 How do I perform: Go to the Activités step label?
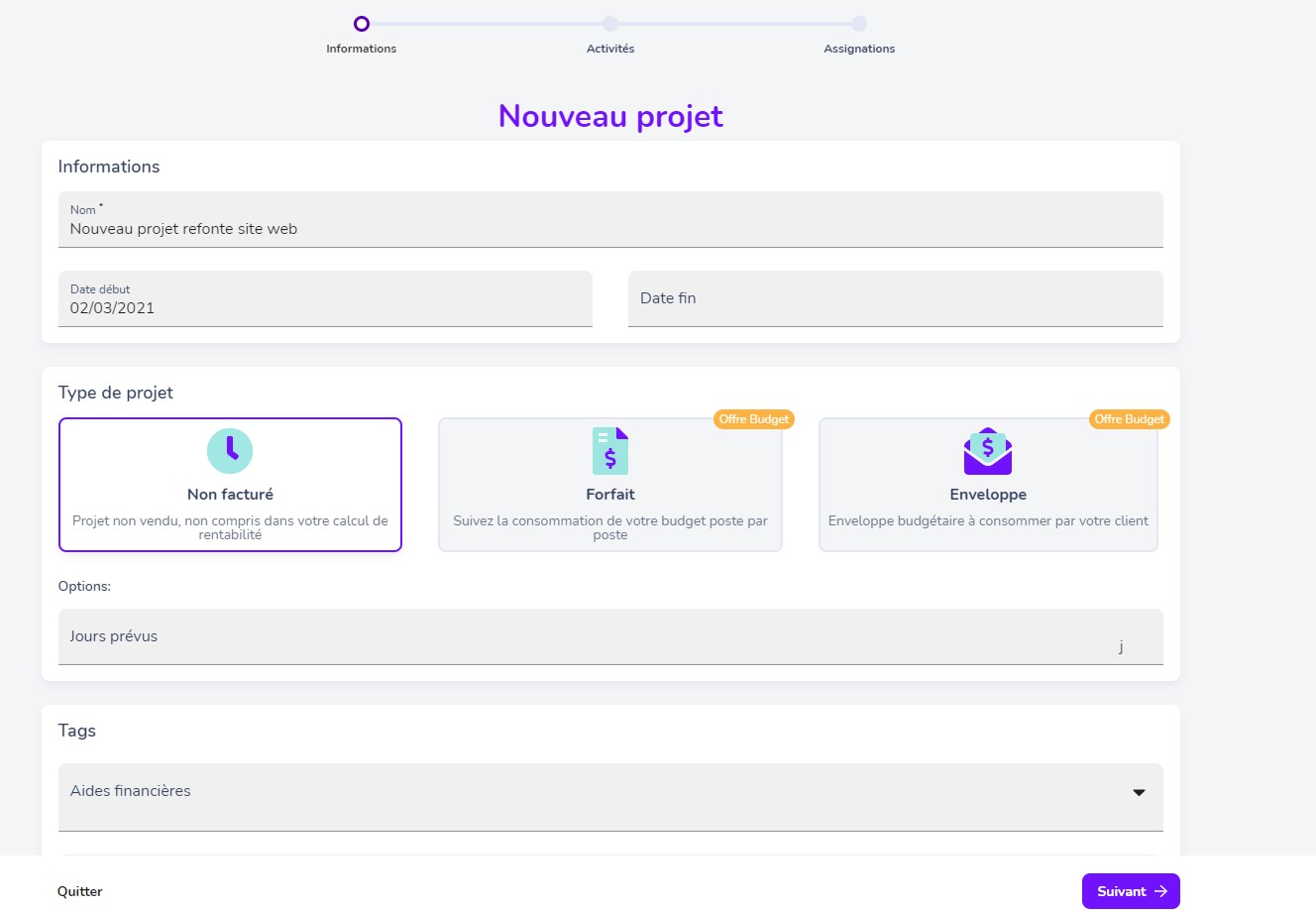pyautogui.click(x=610, y=49)
